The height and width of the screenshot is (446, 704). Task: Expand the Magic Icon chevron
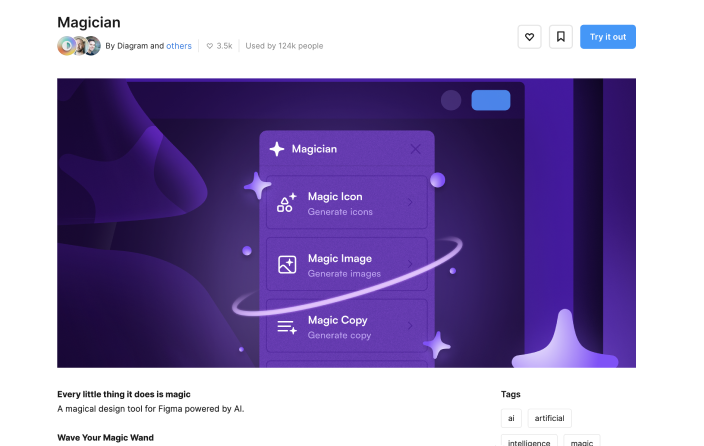410,202
